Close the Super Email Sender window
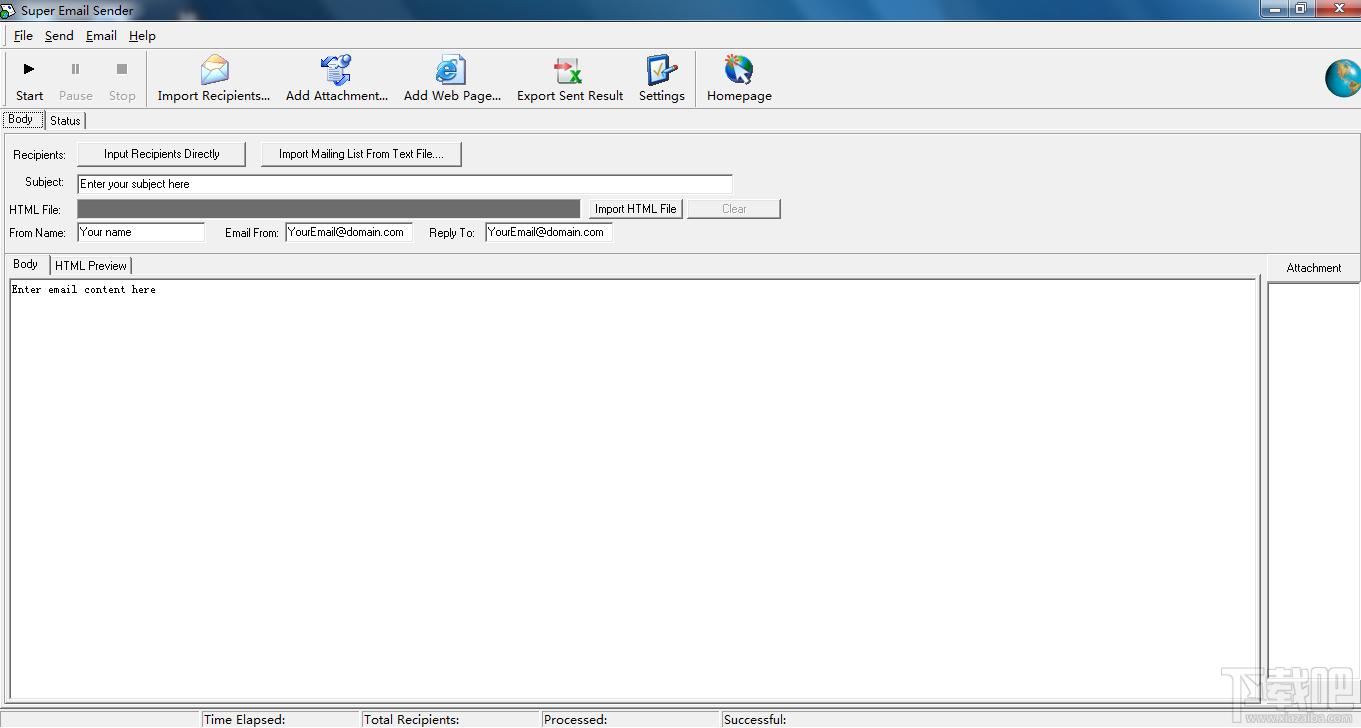 [x=1337, y=8]
